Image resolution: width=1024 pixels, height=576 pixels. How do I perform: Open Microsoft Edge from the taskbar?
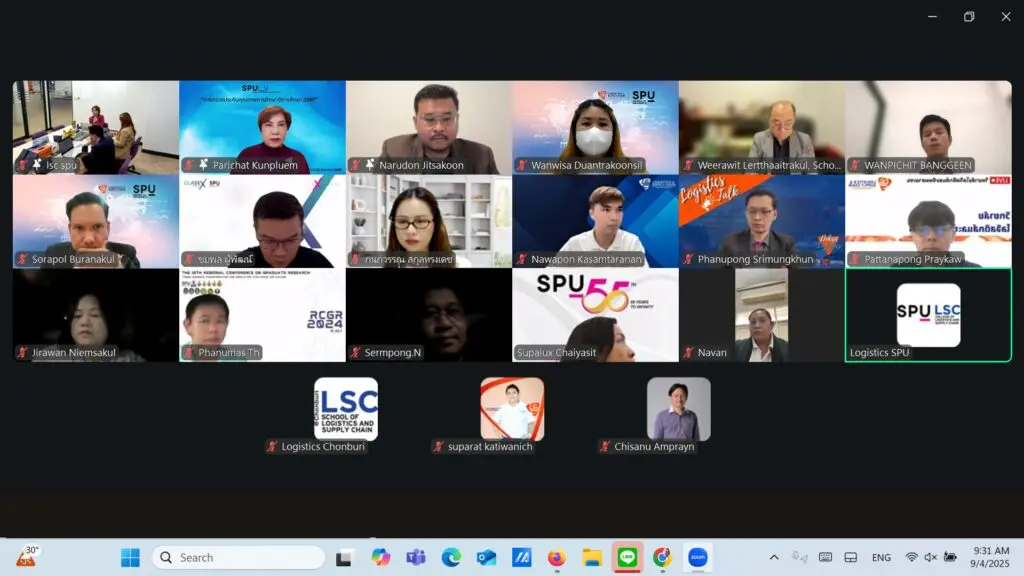click(451, 557)
